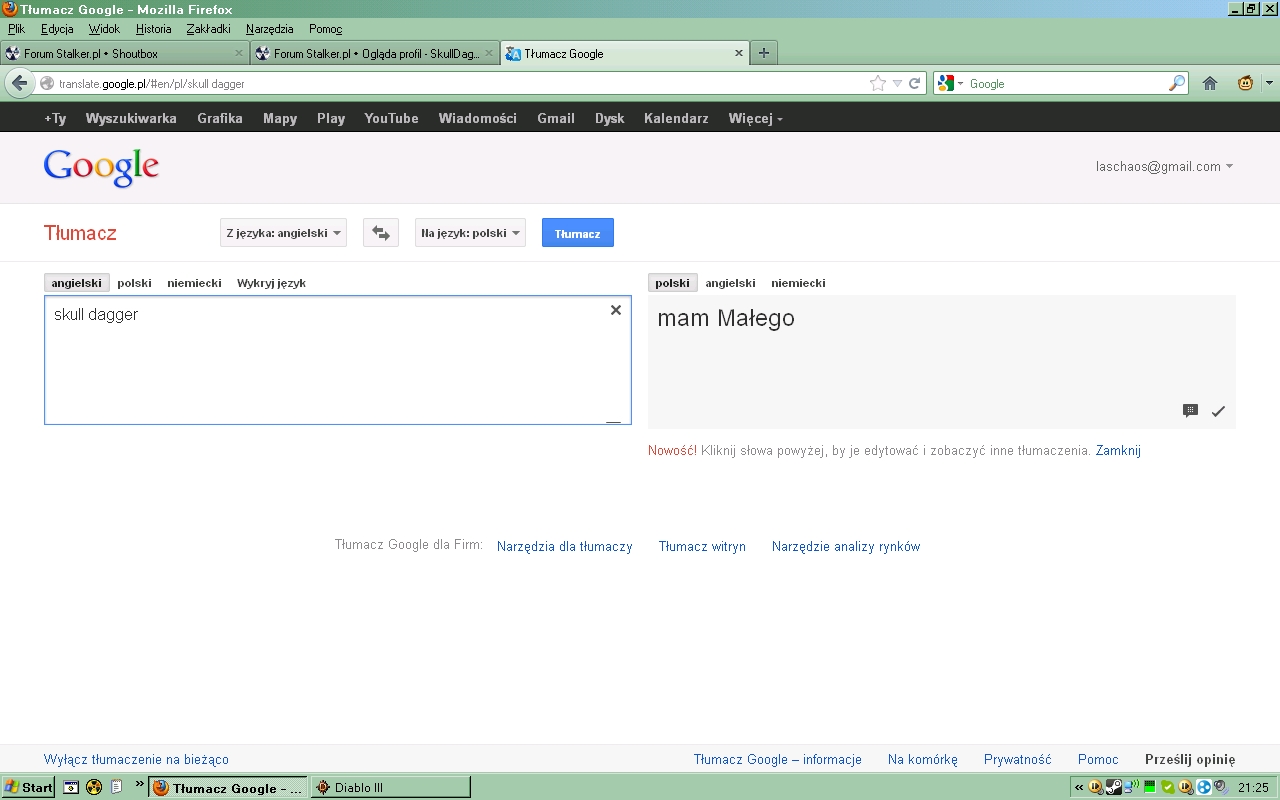
Task: Close the Forum Stalker.pl Shoutbox tab
Action: pyautogui.click(x=239, y=53)
